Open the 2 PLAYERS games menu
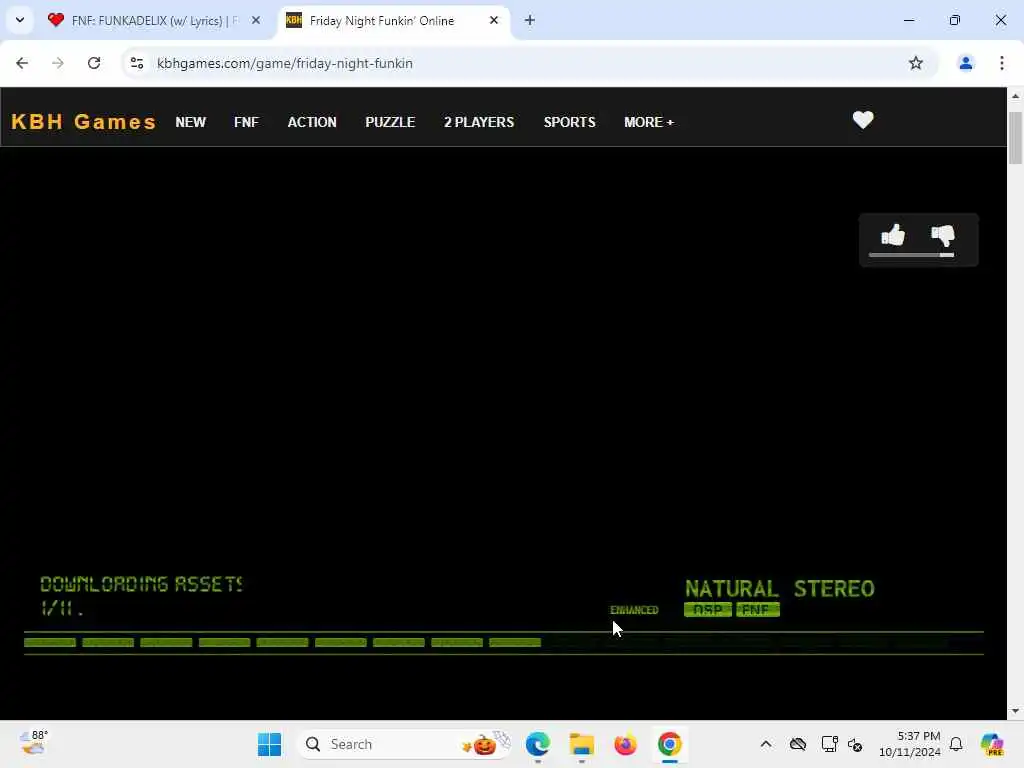This screenshot has height=768, width=1024. (479, 122)
